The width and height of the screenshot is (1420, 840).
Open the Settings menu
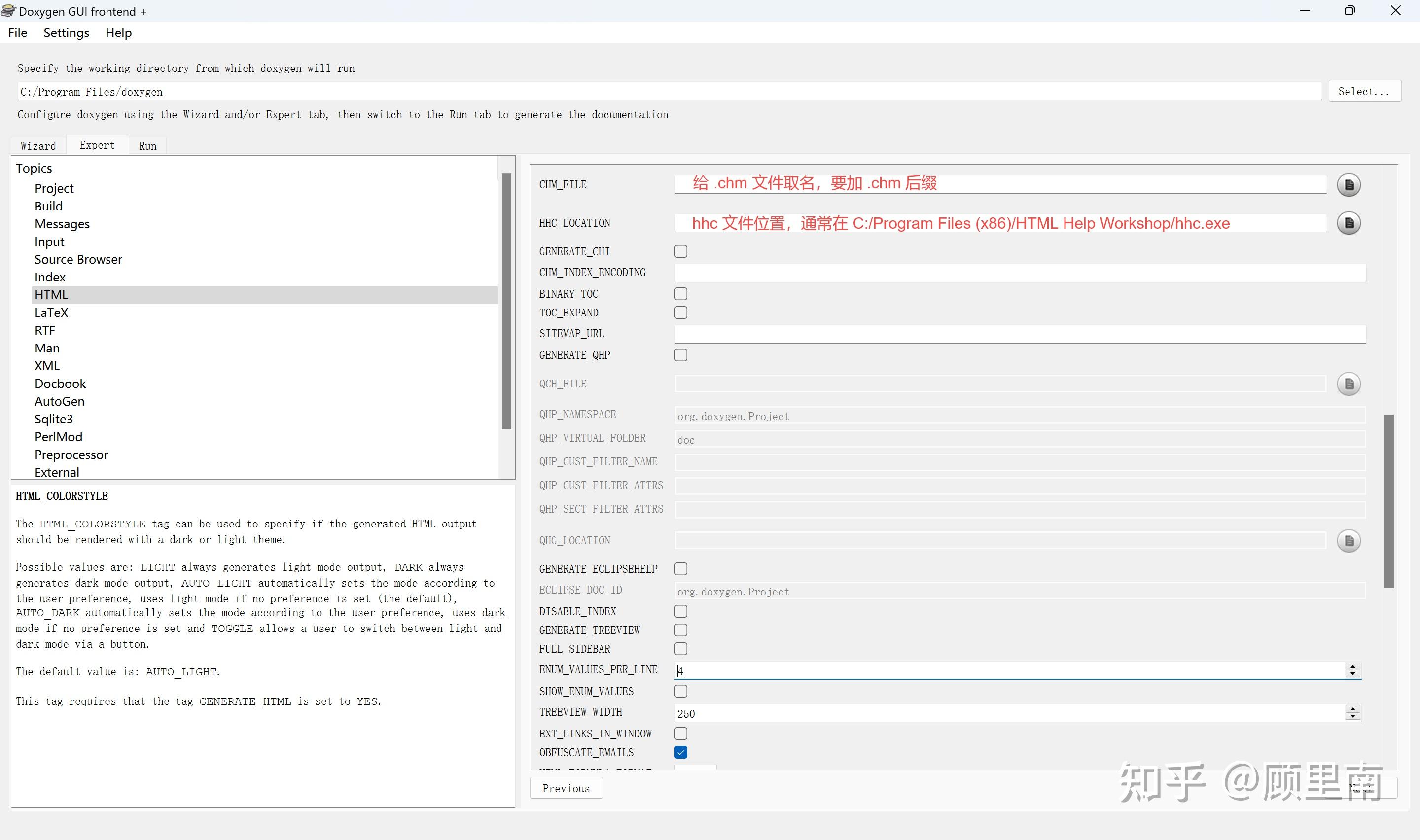tap(66, 33)
